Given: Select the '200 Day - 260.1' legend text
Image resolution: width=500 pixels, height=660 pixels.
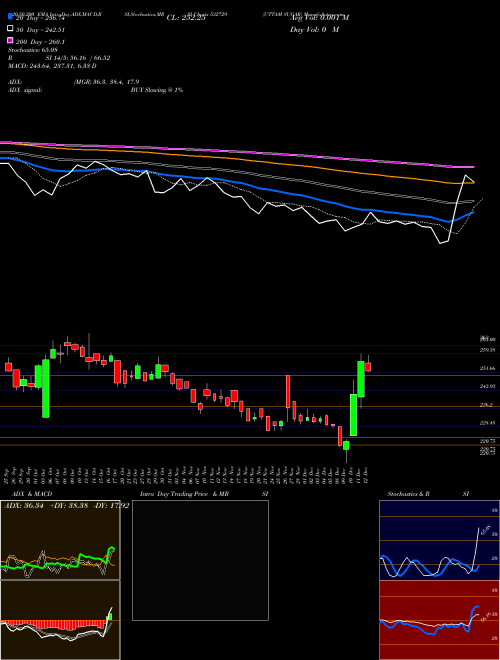Looking at the screenshot, I should click(40, 42).
